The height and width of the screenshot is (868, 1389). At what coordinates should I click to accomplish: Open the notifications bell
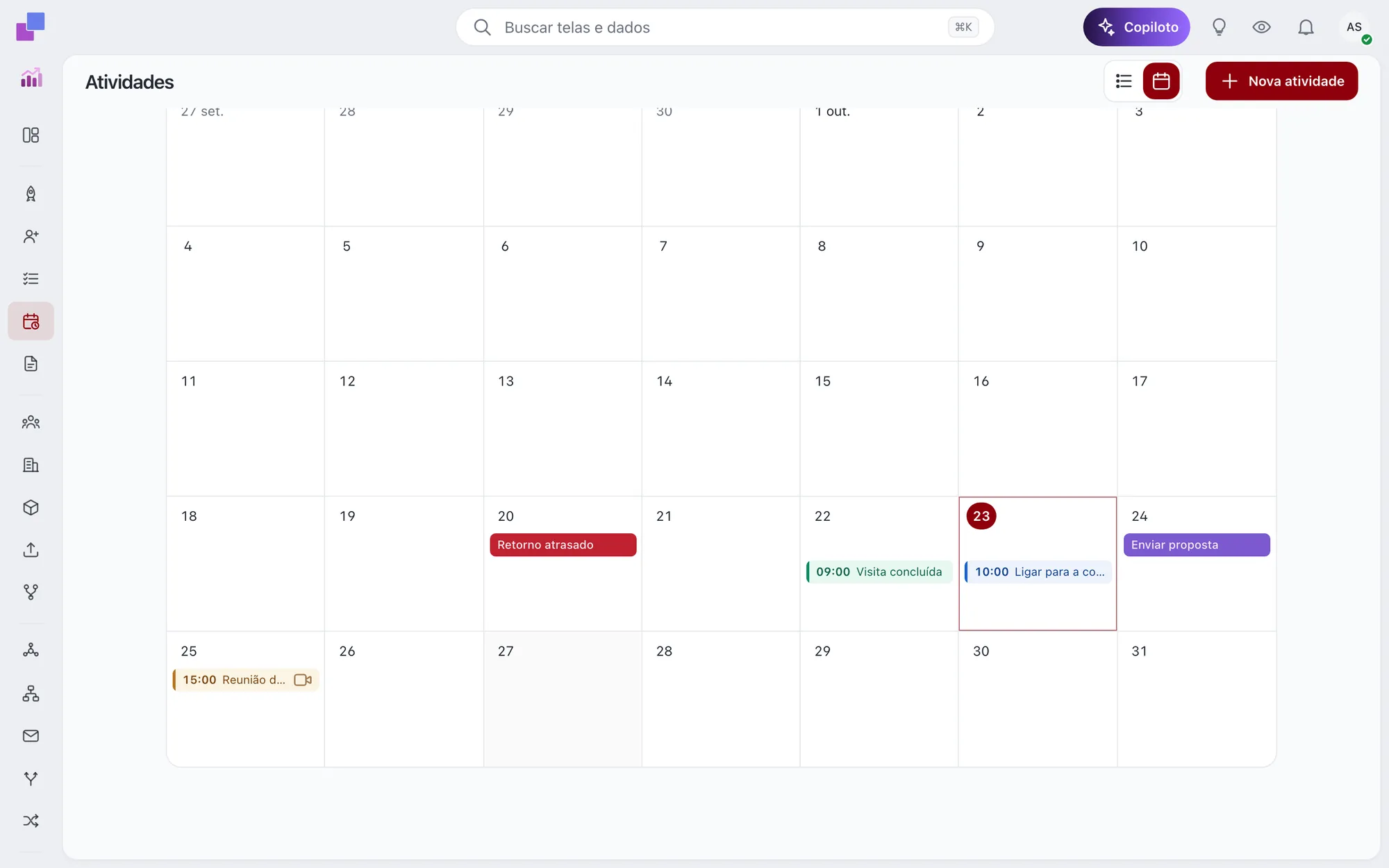tap(1306, 27)
